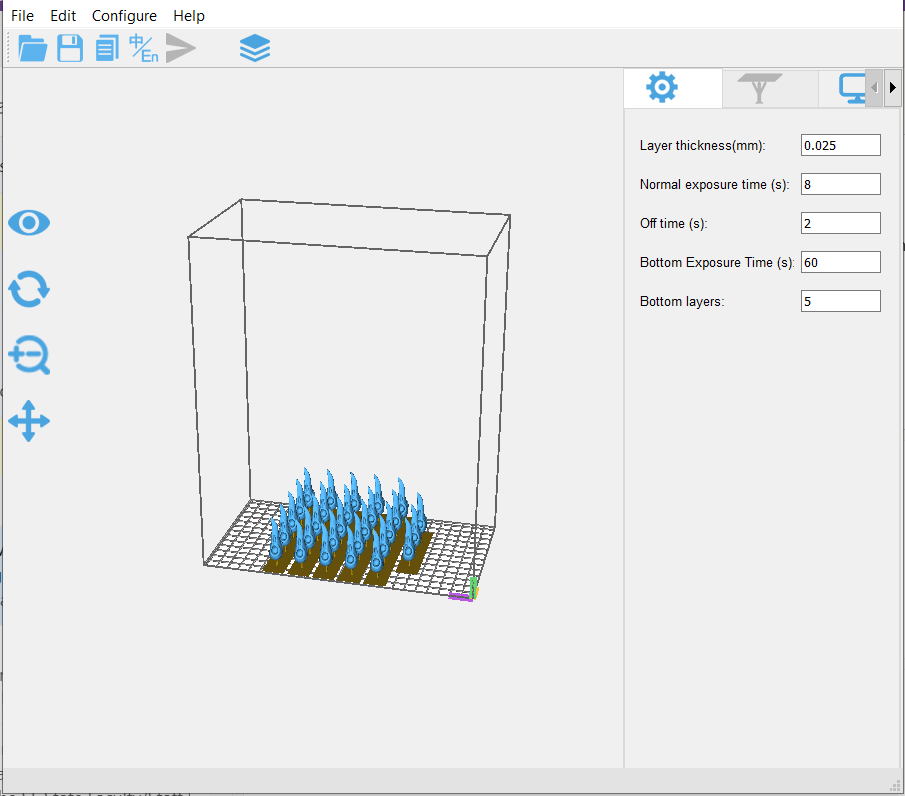
Task: Select the move four-arrow pan icon
Action: 29,421
